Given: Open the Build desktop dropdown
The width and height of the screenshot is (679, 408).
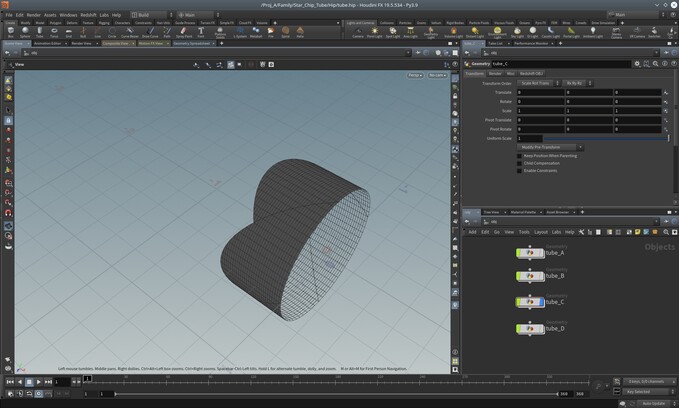Looking at the screenshot, I should pyautogui.click(x=152, y=15).
